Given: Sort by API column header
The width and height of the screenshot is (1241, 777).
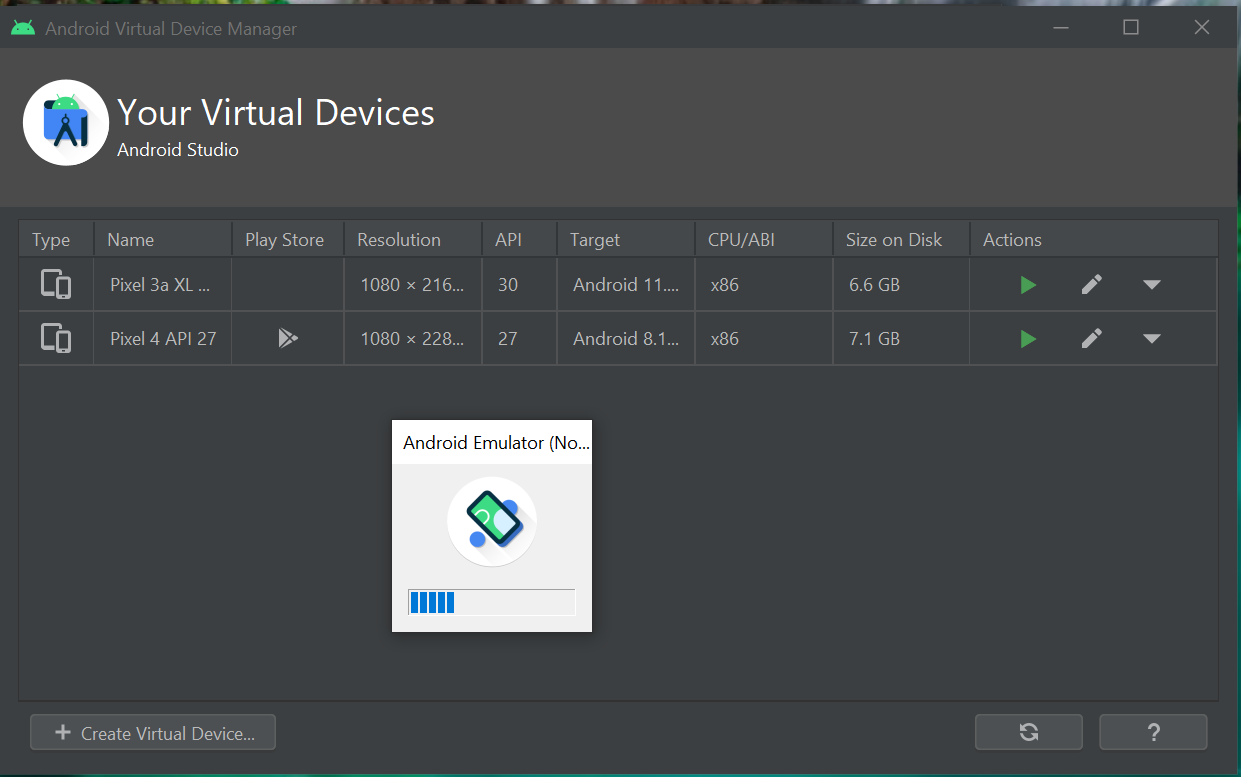Looking at the screenshot, I should pos(520,240).
